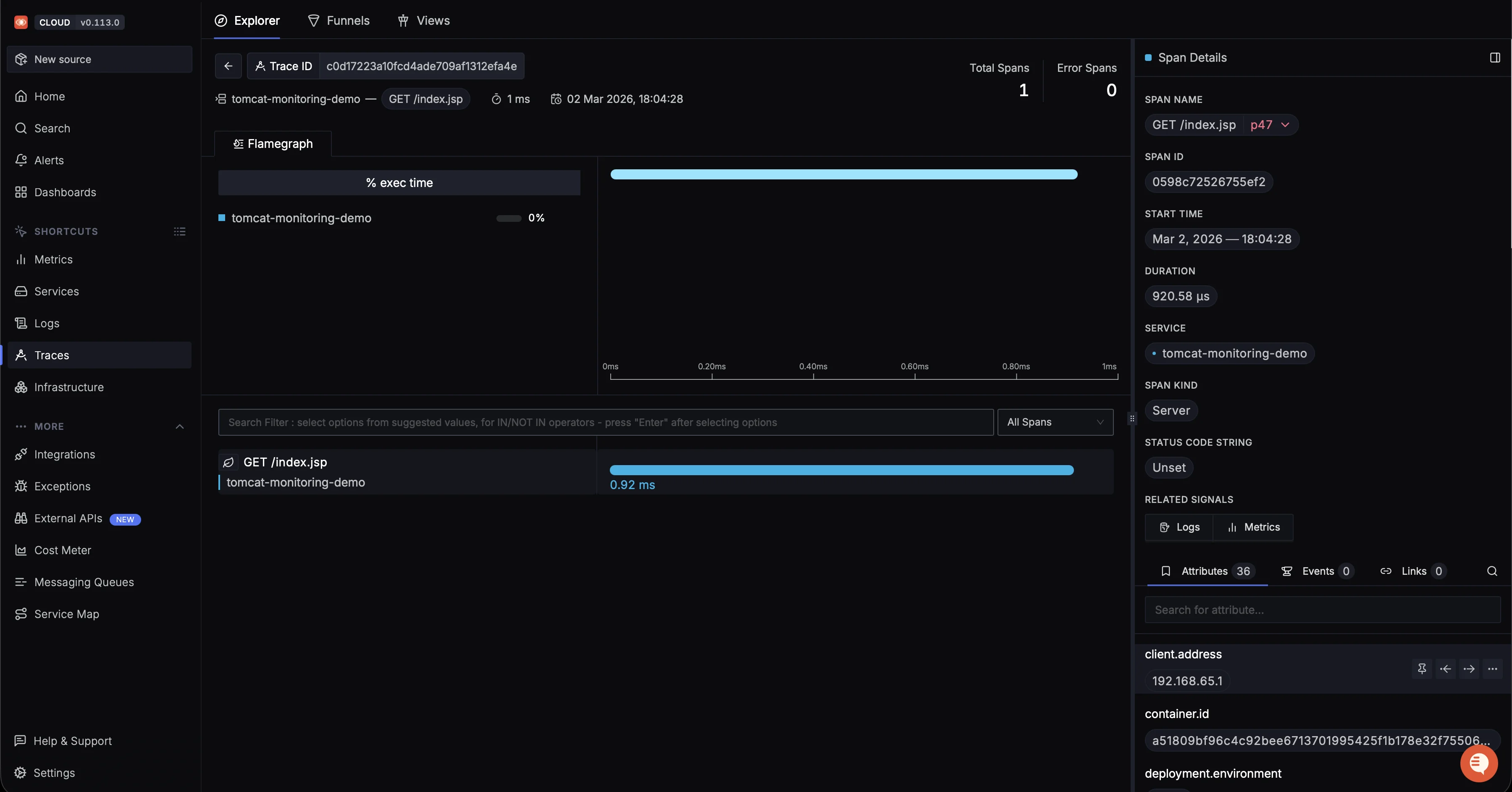
Task: Focus the Search for attribute field
Action: click(1322, 610)
